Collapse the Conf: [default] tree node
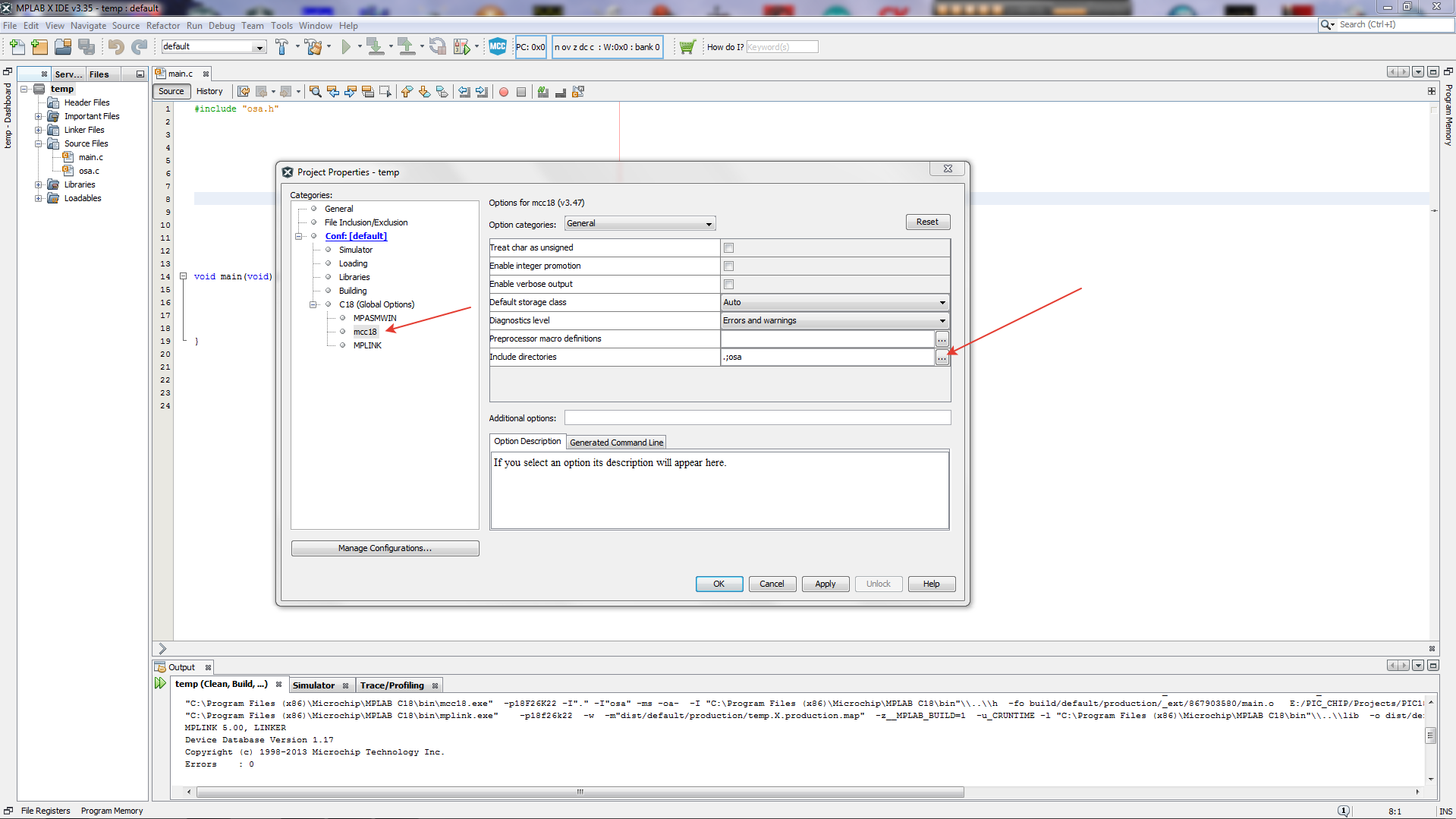Screen dimensions: 1456x819 [x=299, y=237]
